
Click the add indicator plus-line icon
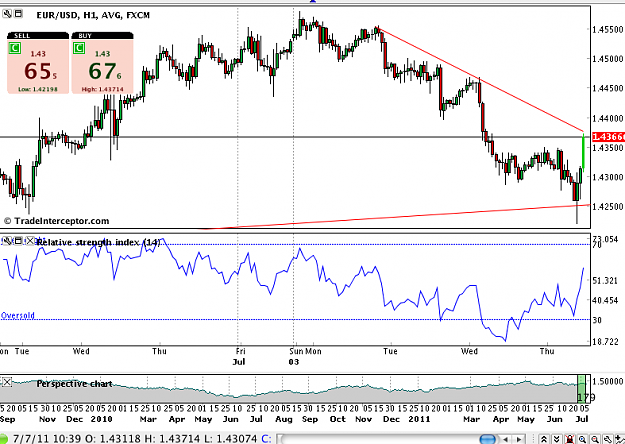point(619,439)
